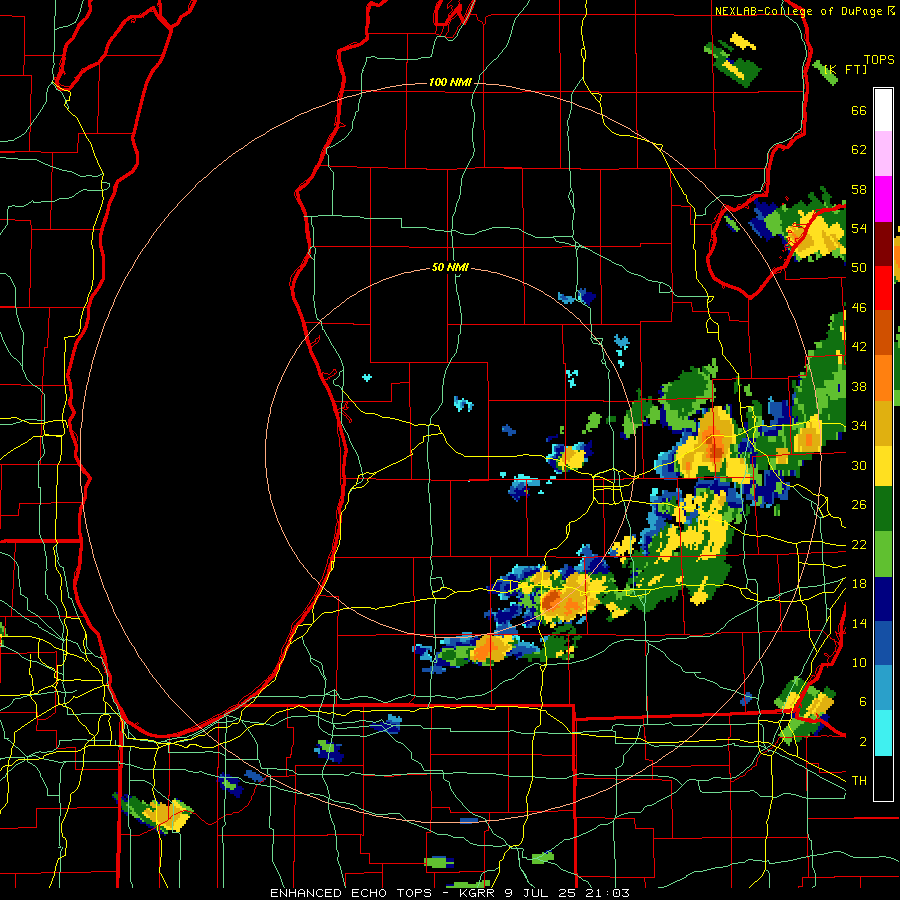Click the legend value '38'
The height and width of the screenshot is (900, 900).
tap(859, 386)
